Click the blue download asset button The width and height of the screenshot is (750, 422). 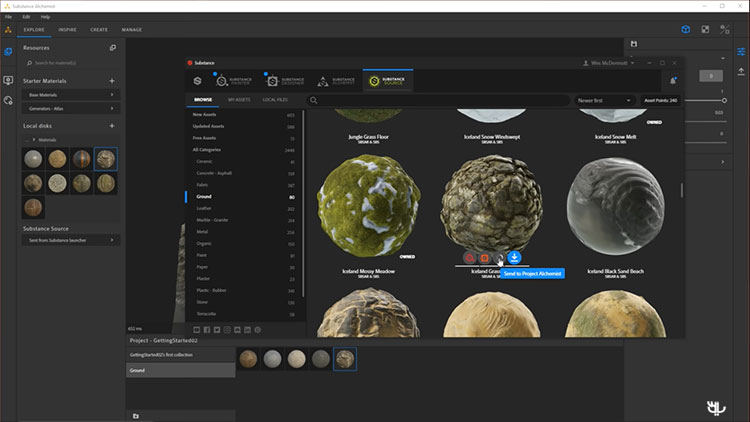514,258
